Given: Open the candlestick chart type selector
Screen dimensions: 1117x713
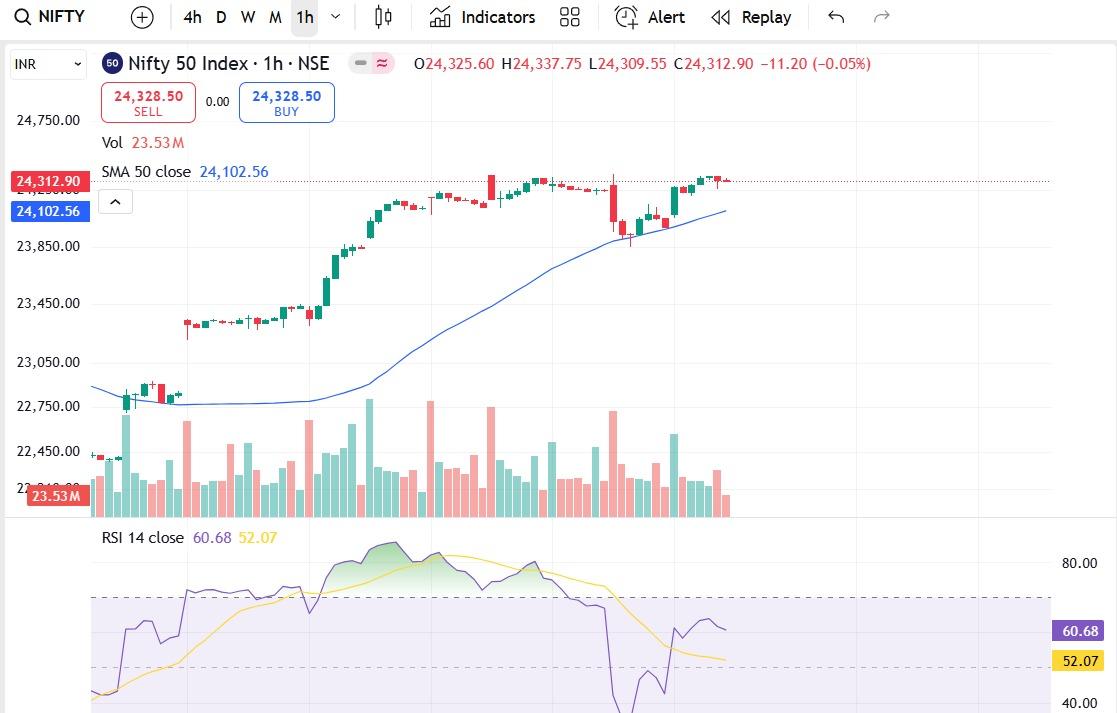Looking at the screenshot, I should point(383,17).
